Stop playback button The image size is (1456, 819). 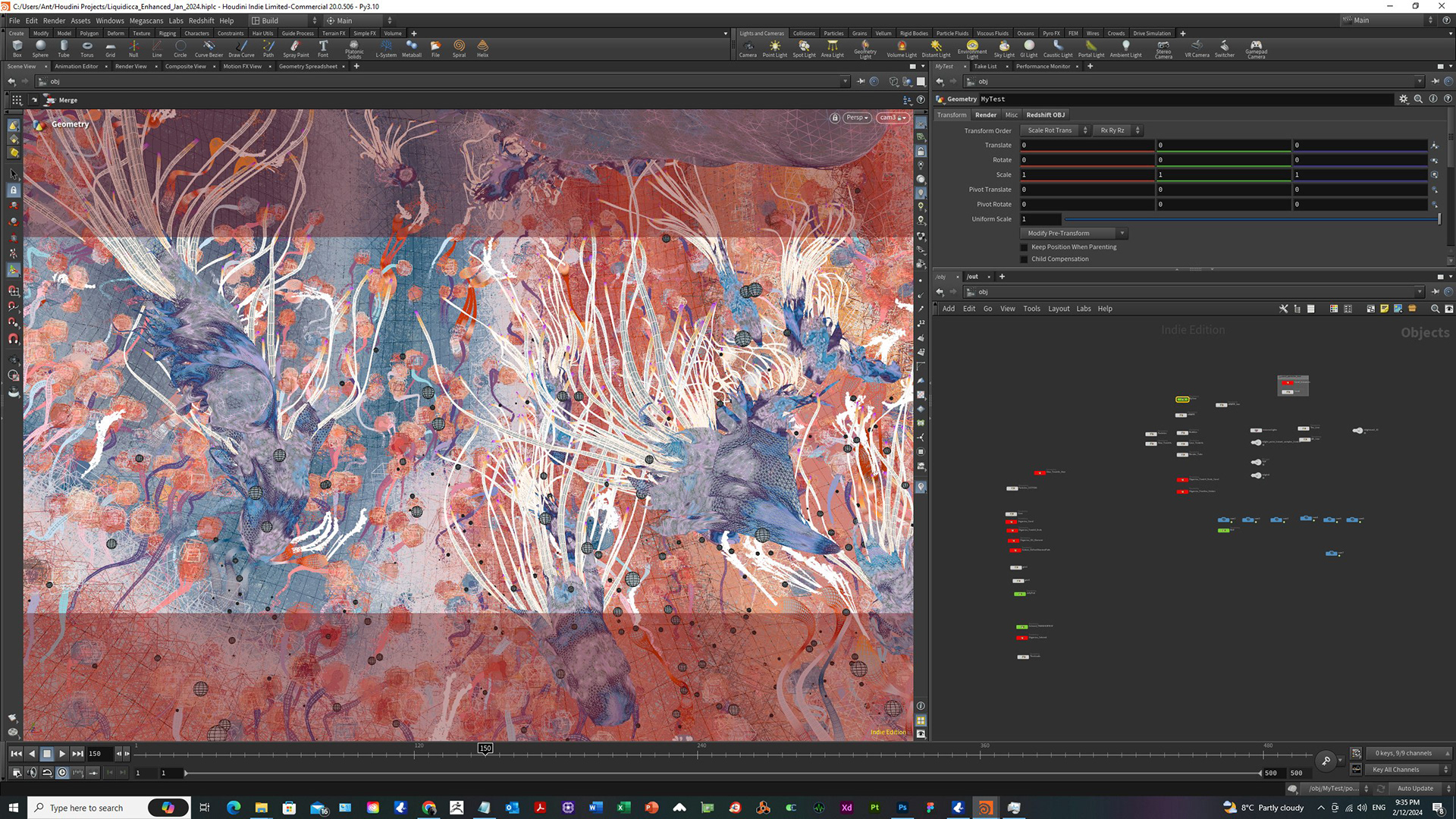[x=47, y=754]
